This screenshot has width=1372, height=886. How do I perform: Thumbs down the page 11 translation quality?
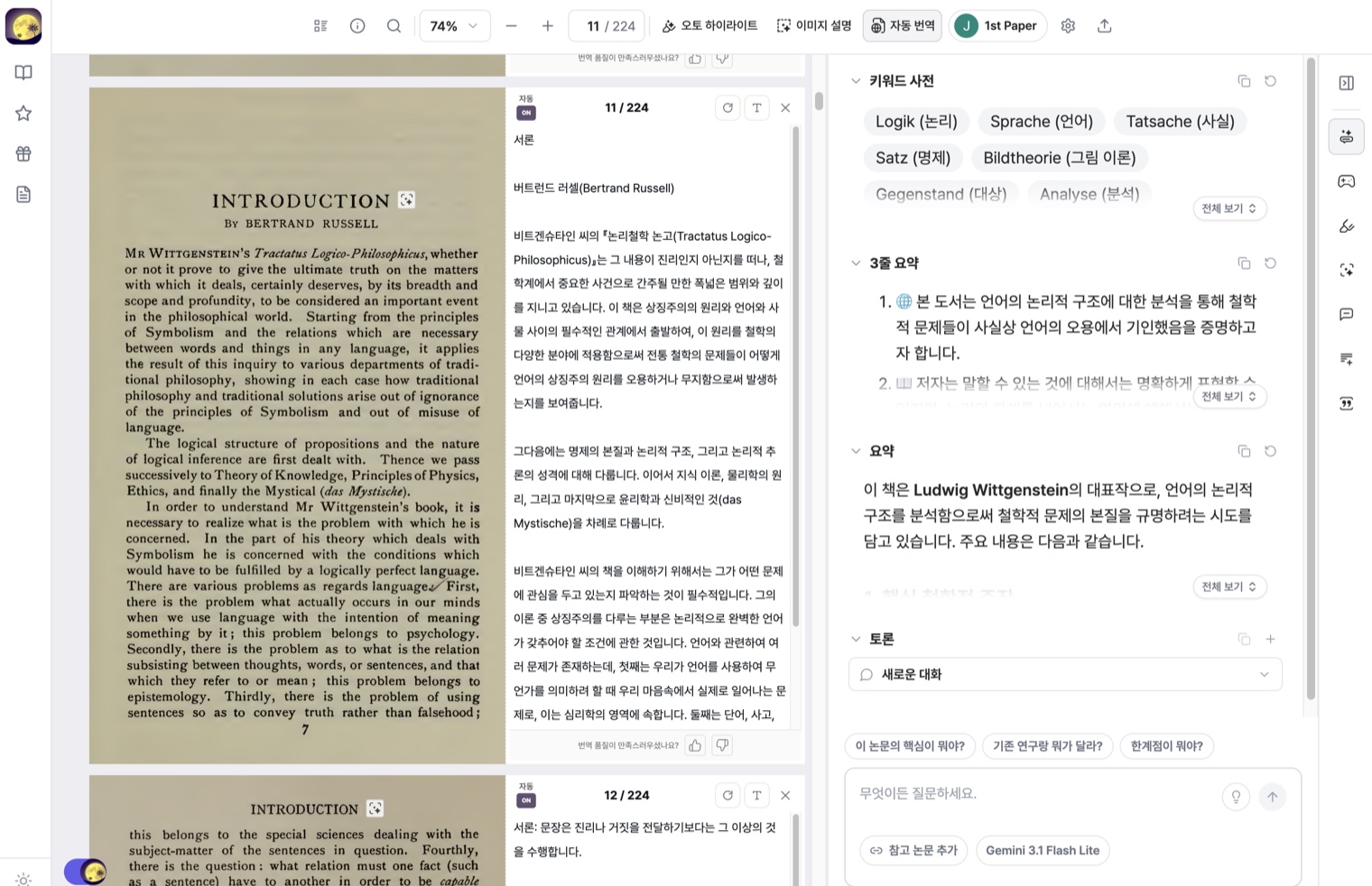[x=722, y=745]
